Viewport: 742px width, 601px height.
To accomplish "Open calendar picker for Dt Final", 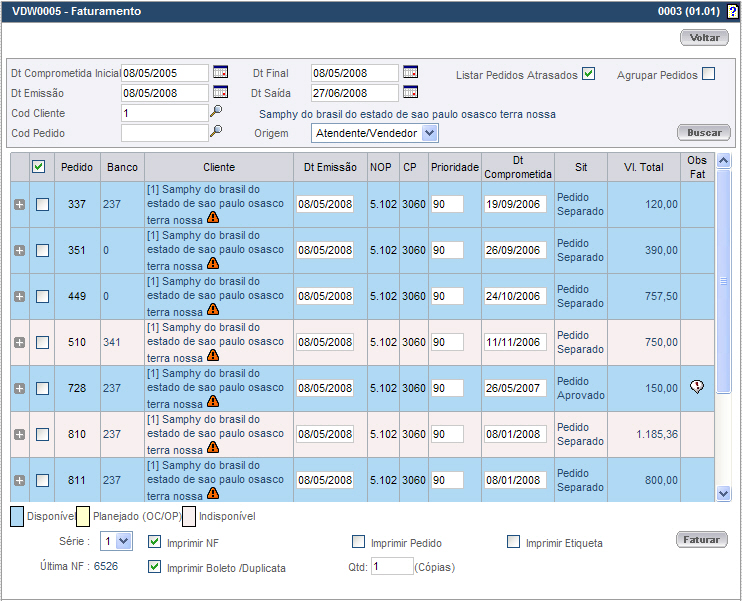I will (410, 73).
